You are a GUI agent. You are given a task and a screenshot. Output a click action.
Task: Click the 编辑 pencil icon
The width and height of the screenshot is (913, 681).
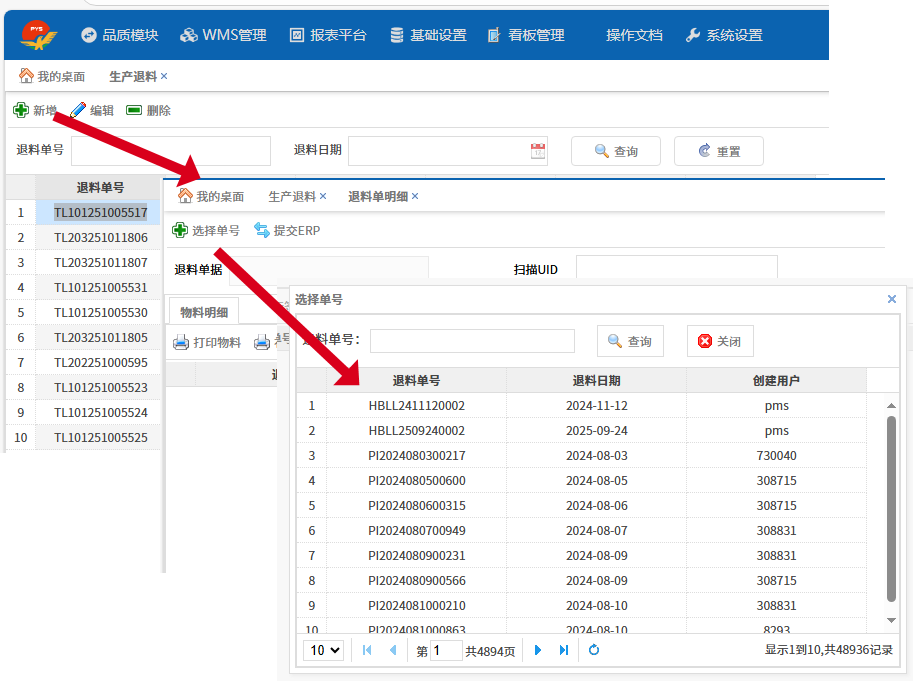(78, 110)
